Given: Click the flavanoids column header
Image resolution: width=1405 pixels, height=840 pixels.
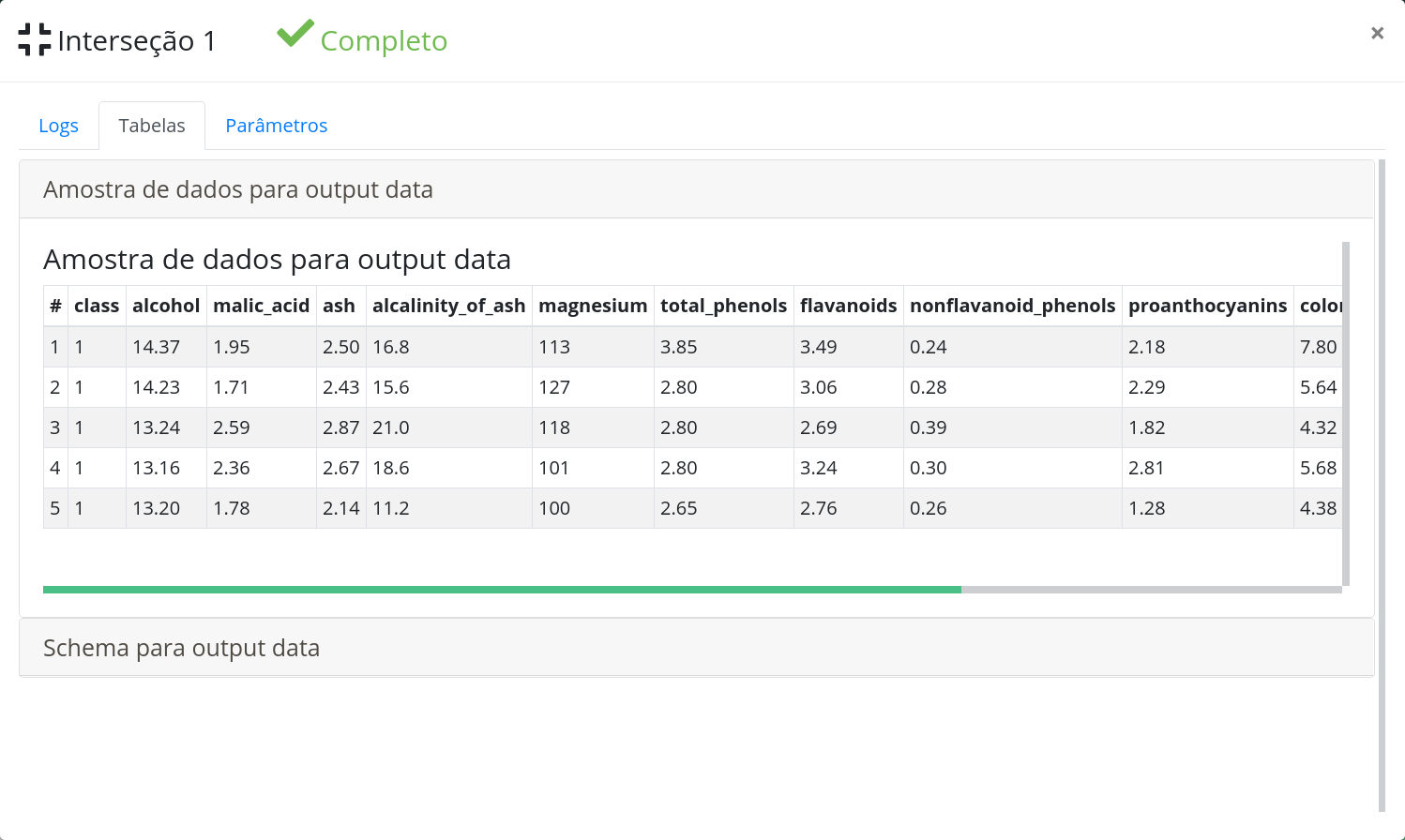Looking at the screenshot, I should click(x=849, y=306).
